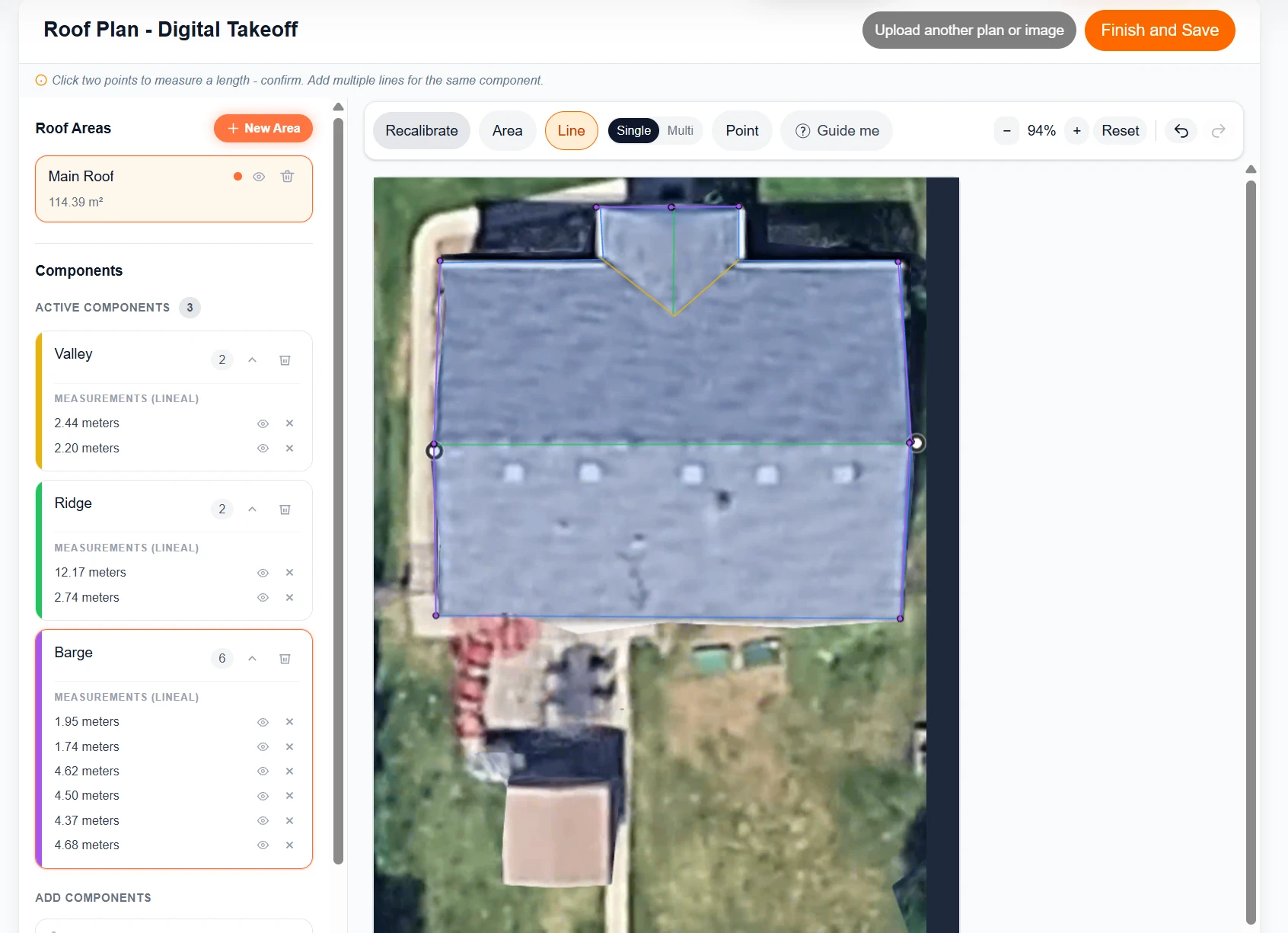Upload another plan or image
The height and width of the screenshot is (933, 1288).
pyautogui.click(x=969, y=30)
